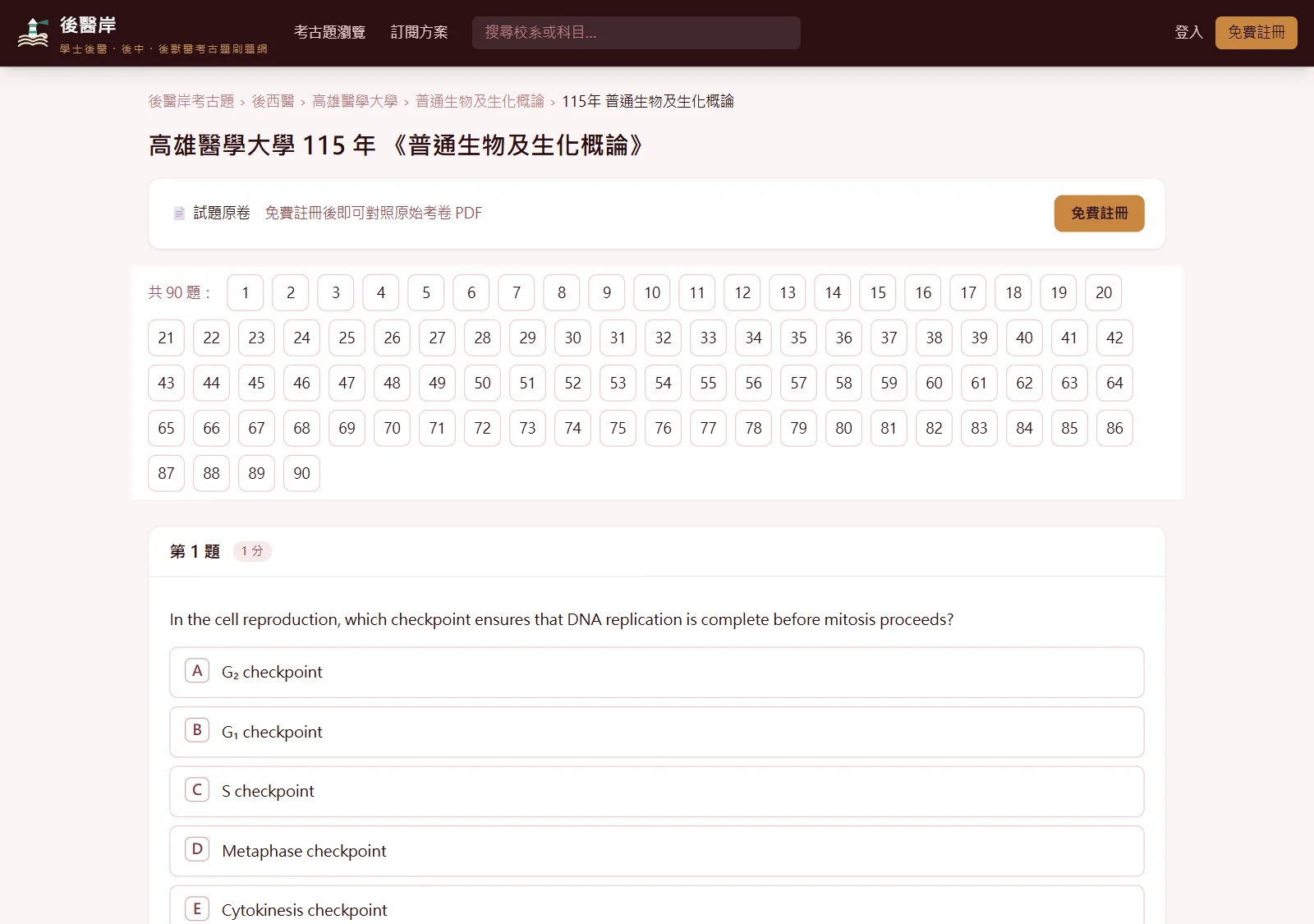Jump to question 77 button
The height and width of the screenshot is (924, 1314).
point(709,428)
